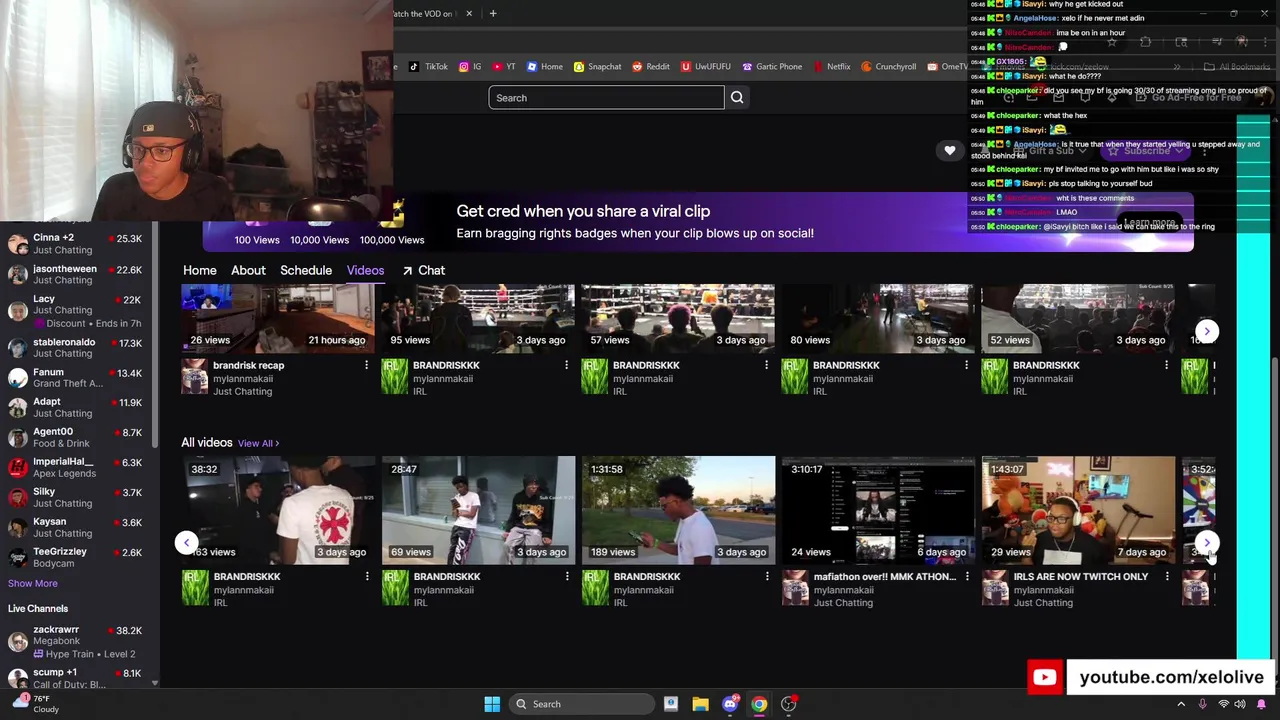Open options menu for 52 views video
The image size is (1280, 720).
pyautogui.click(x=1166, y=366)
